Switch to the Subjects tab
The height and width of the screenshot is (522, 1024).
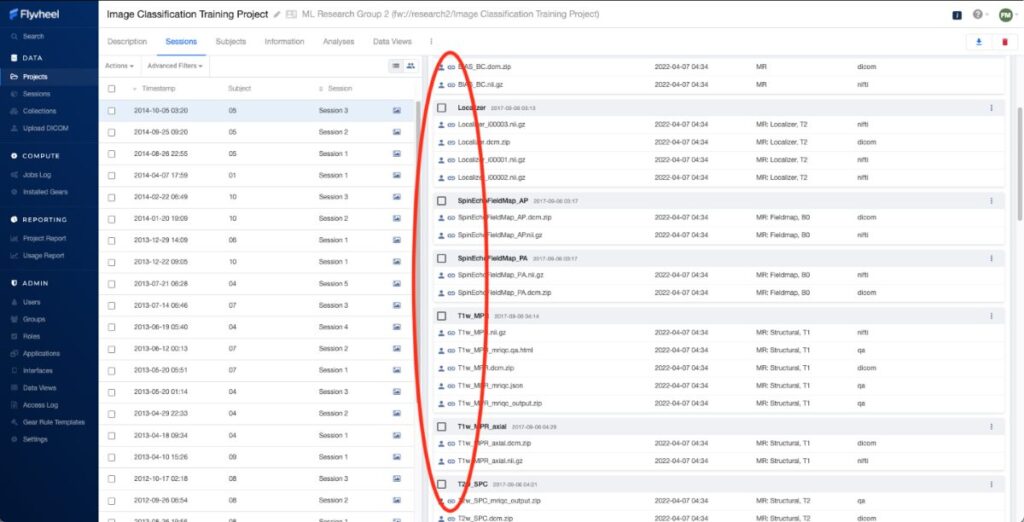(230, 42)
